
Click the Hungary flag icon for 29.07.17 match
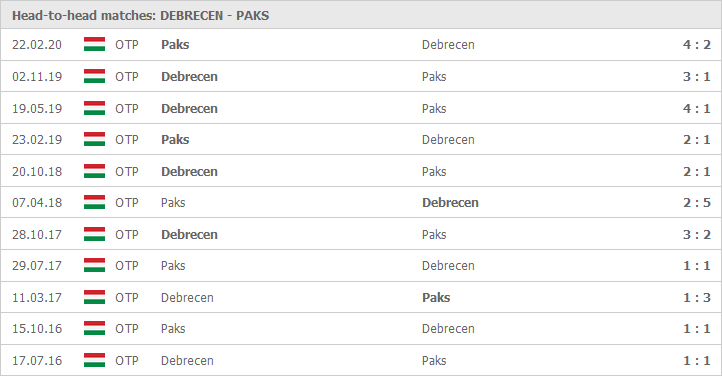pos(94,265)
